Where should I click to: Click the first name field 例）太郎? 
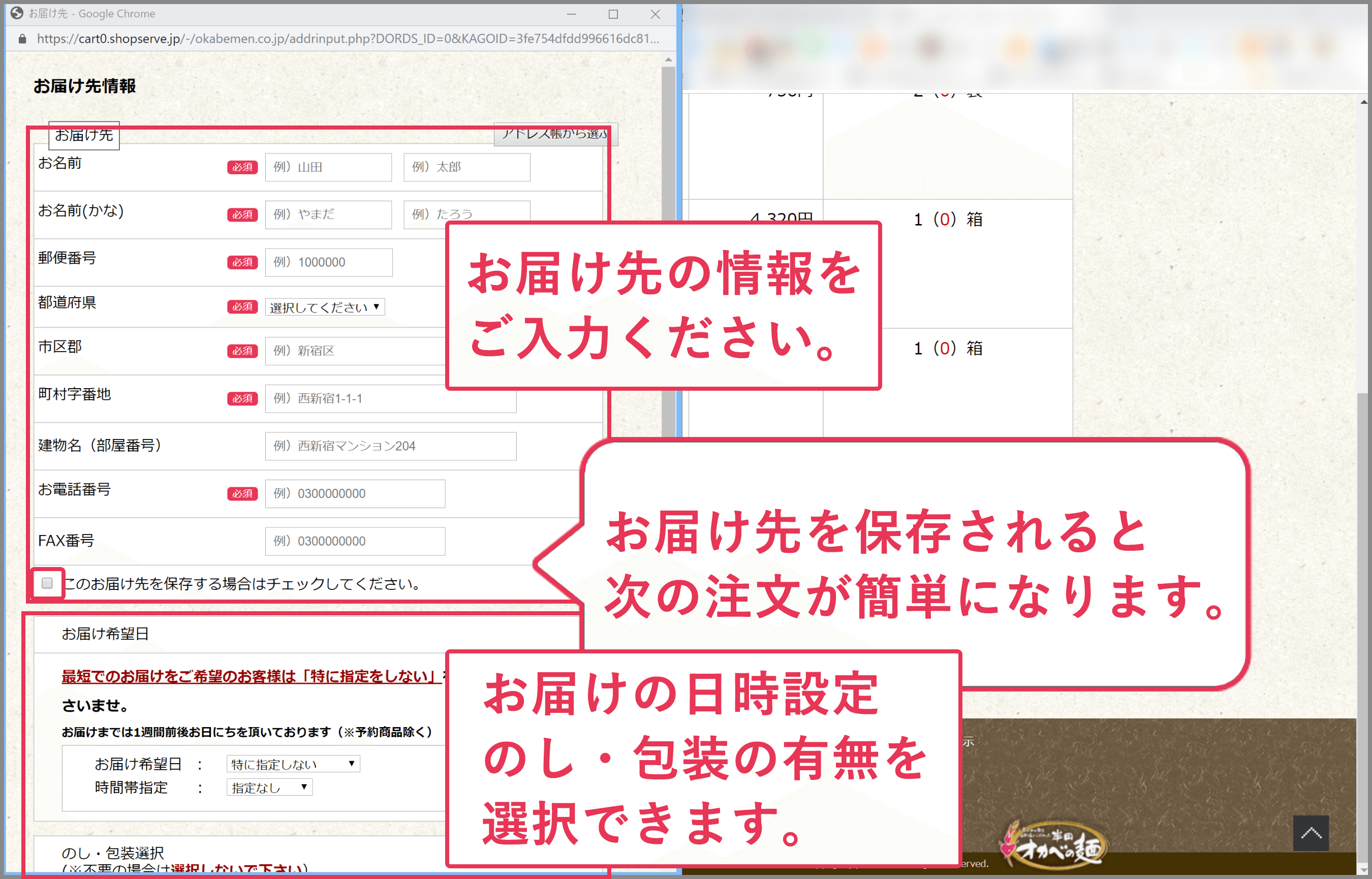pos(466,167)
